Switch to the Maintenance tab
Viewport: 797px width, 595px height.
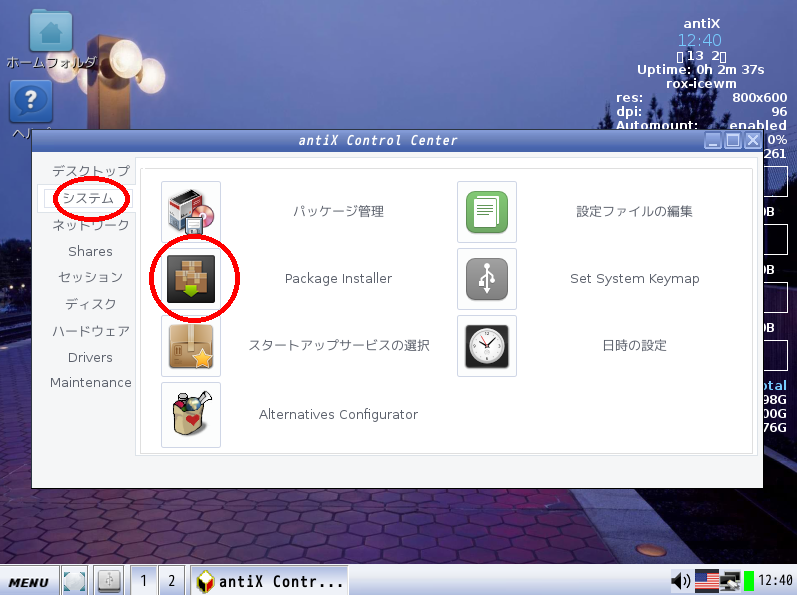[x=90, y=383]
